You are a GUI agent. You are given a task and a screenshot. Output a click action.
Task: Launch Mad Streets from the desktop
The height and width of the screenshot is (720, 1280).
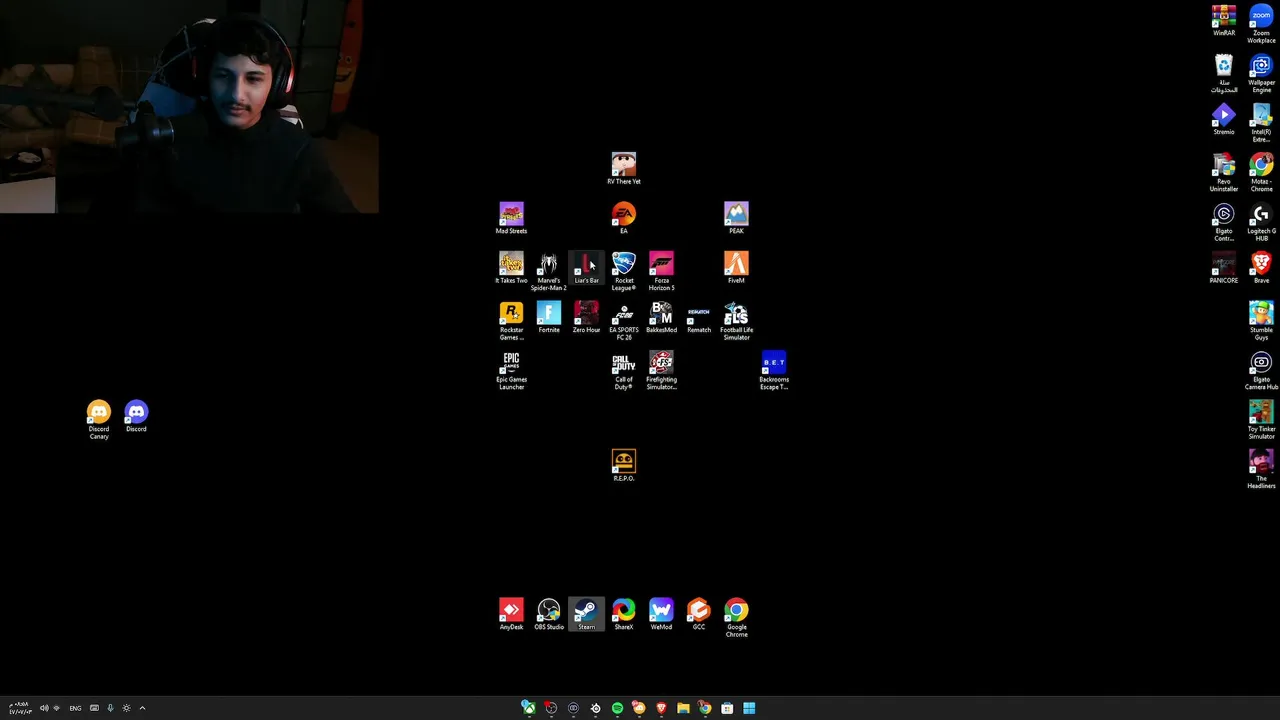coord(511,218)
